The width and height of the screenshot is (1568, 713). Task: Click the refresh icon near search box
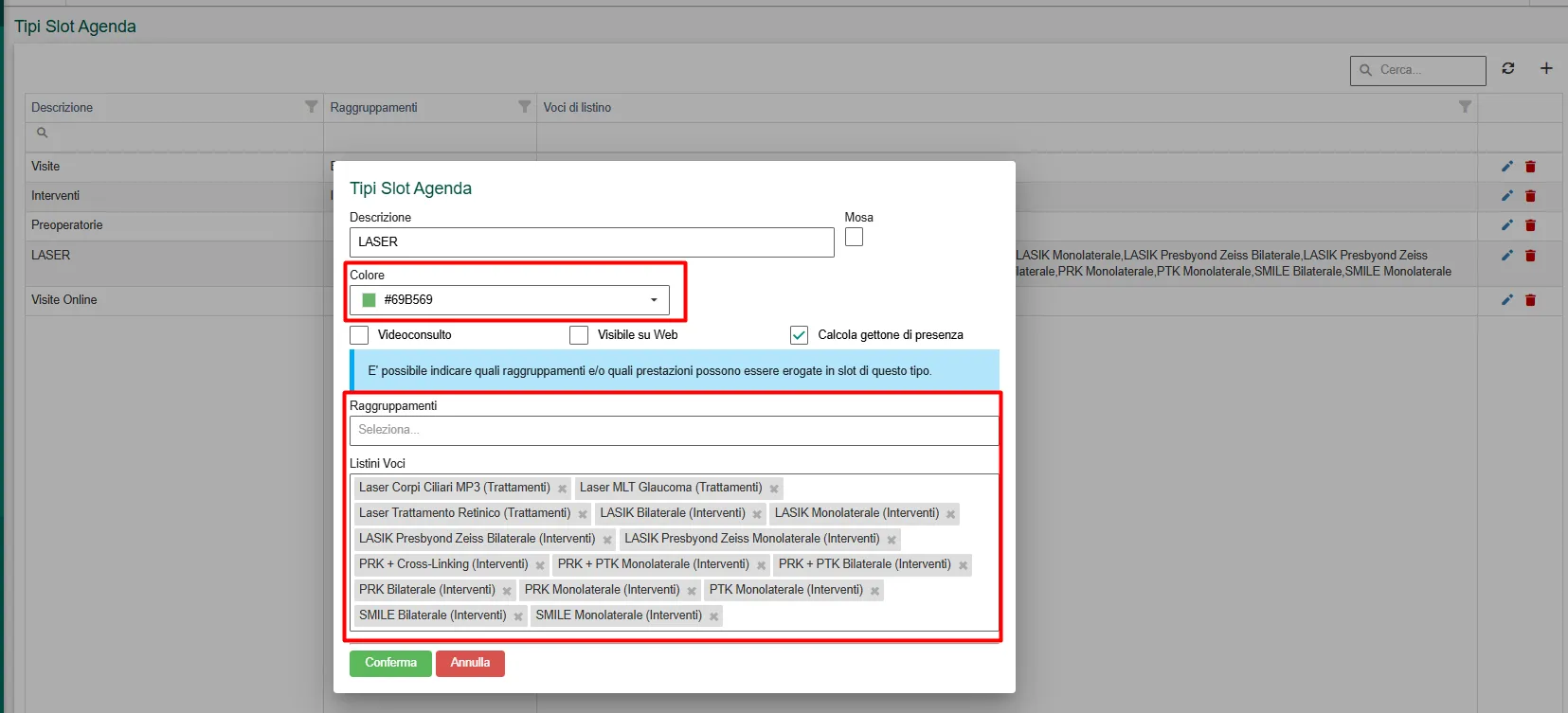[1508, 68]
